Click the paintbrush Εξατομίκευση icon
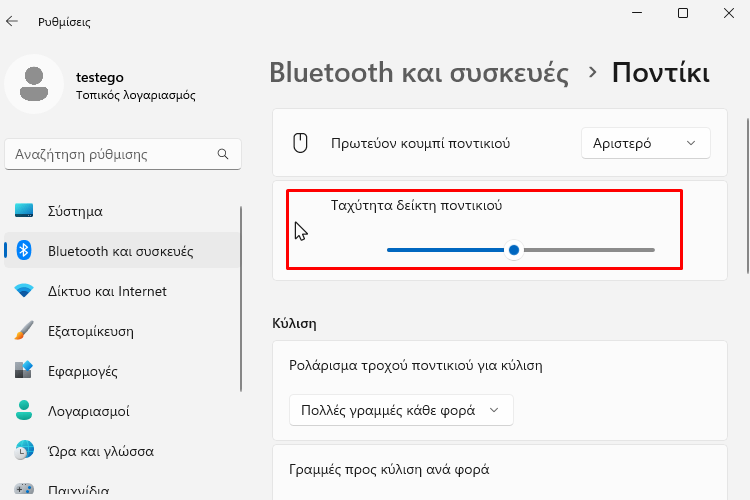The height and width of the screenshot is (500, 750). pos(24,331)
